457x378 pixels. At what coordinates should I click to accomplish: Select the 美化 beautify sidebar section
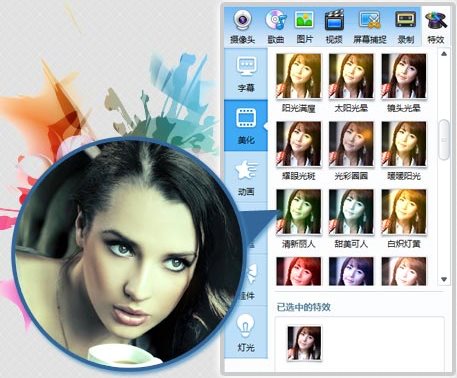coord(246,126)
